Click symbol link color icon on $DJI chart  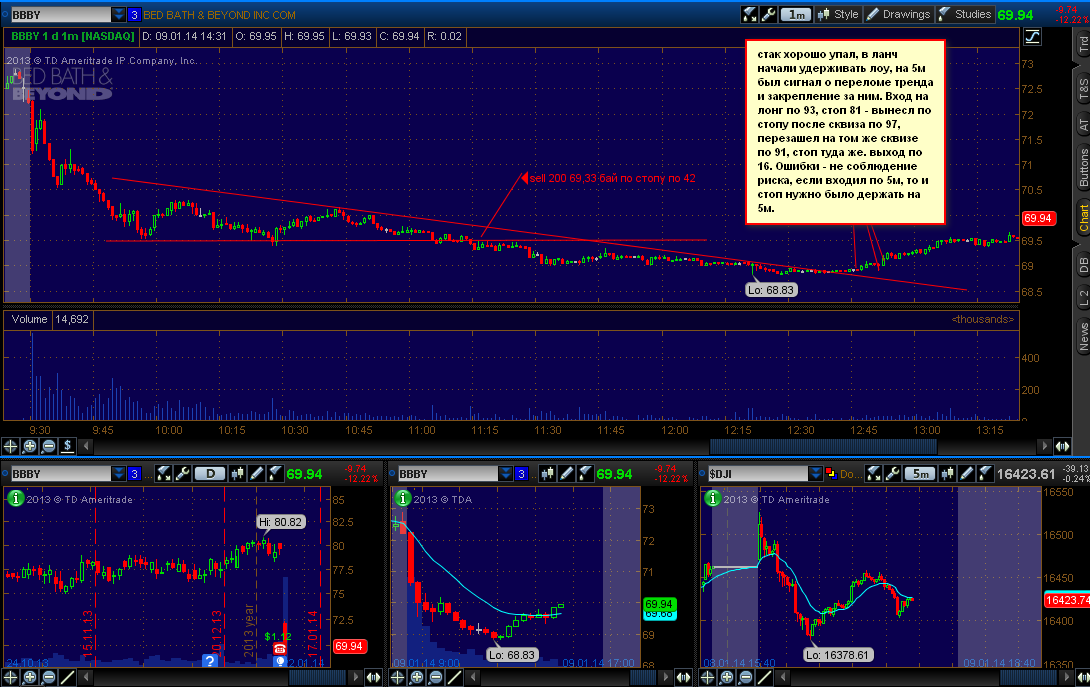(831, 474)
